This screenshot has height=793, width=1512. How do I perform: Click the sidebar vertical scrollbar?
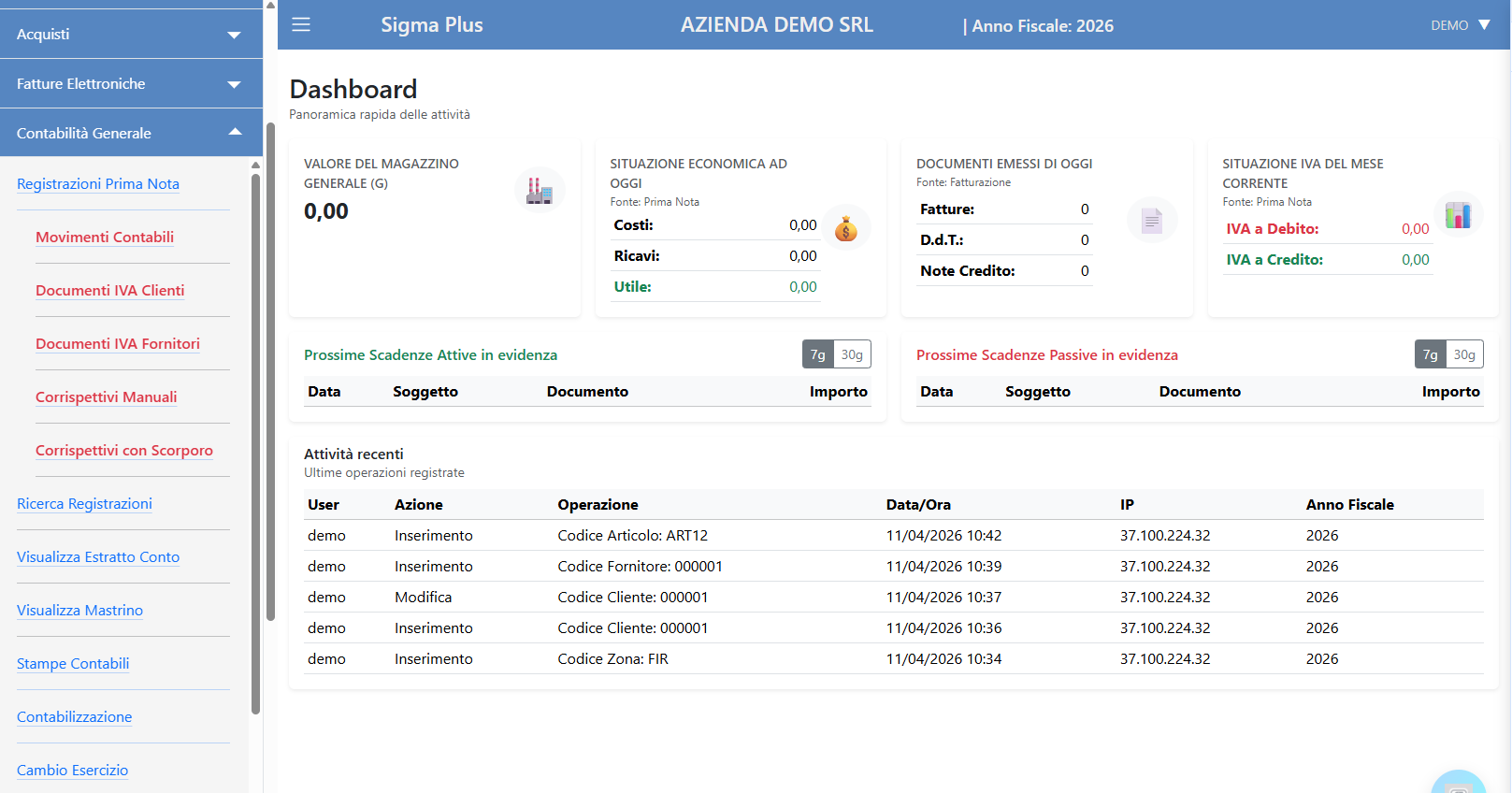pos(256,440)
